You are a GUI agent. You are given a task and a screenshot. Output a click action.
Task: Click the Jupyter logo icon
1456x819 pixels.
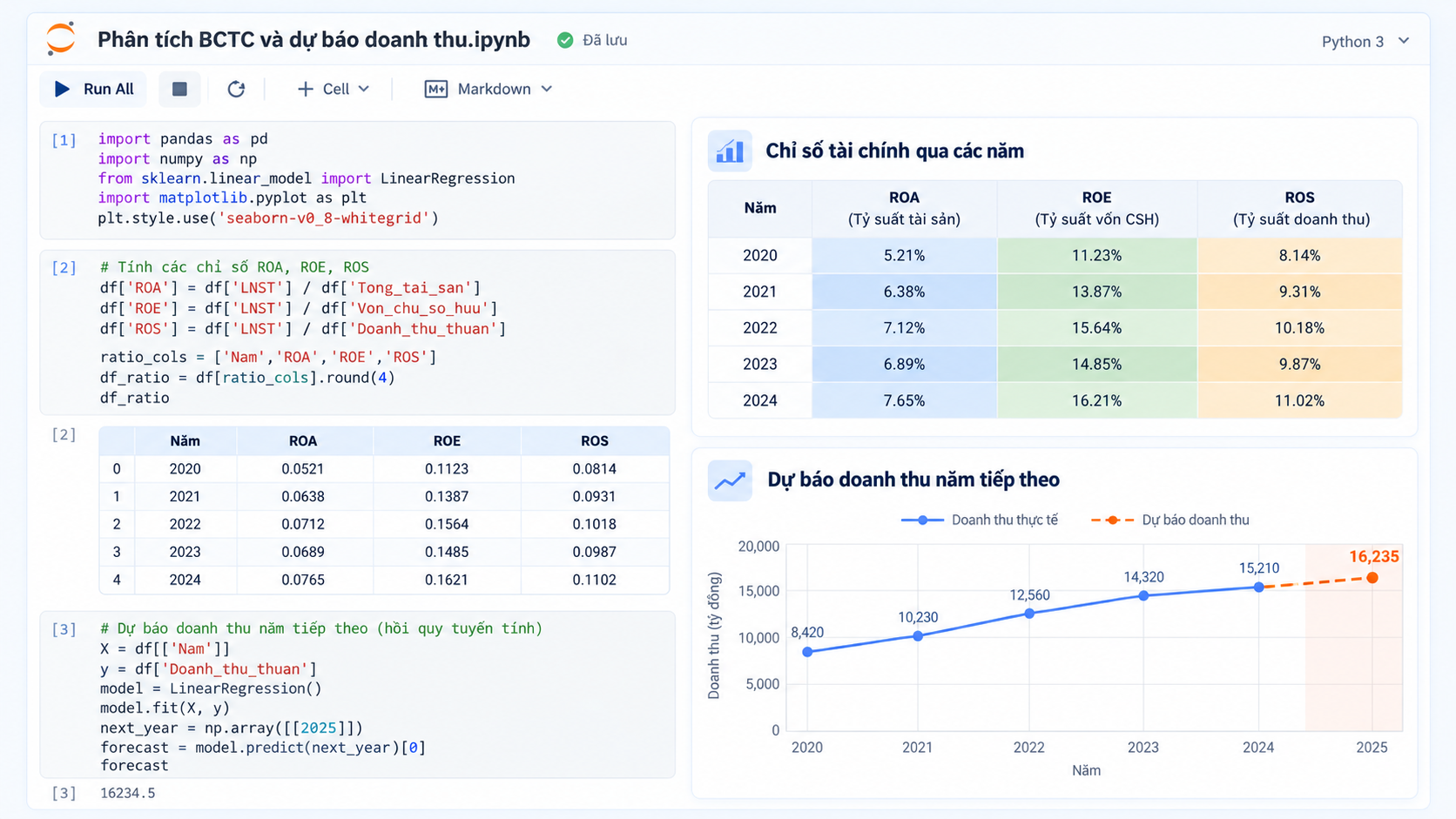coord(61,39)
